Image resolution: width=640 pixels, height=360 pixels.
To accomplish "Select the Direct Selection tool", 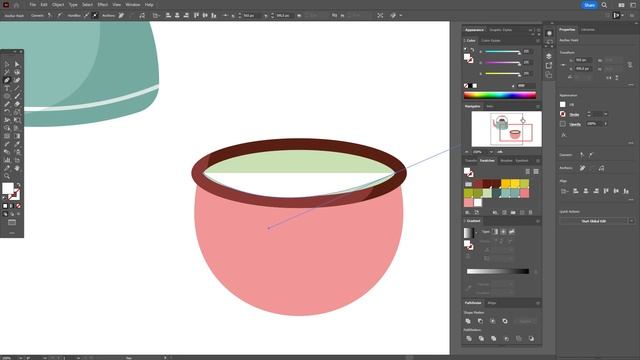I will pos(17,64).
